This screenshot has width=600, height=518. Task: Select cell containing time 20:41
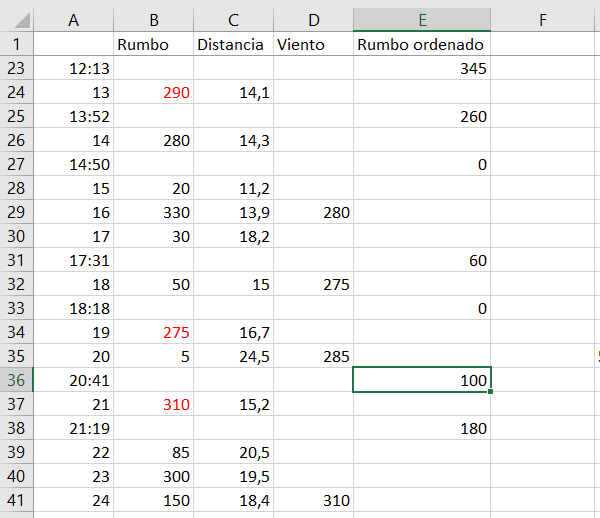[73, 380]
